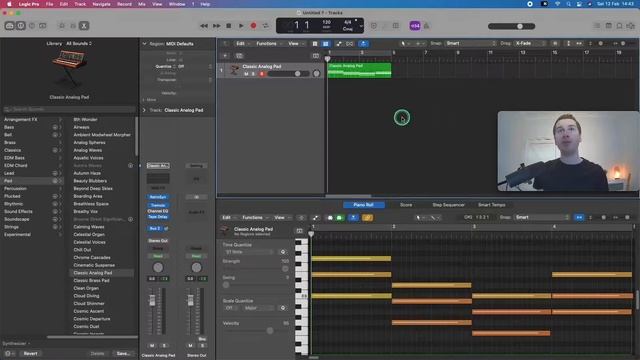Image resolution: width=640 pixels, height=360 pixels.
Task: Open the List Editors icon at top right
Action: (x=597, y=26)
